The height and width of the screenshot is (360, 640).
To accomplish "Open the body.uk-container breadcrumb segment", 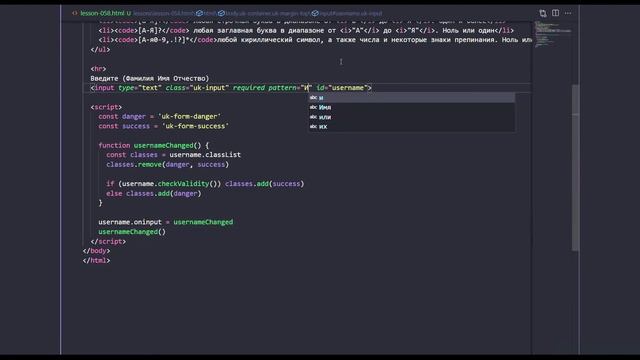I will pyautogui.click(x=264, y=13).
